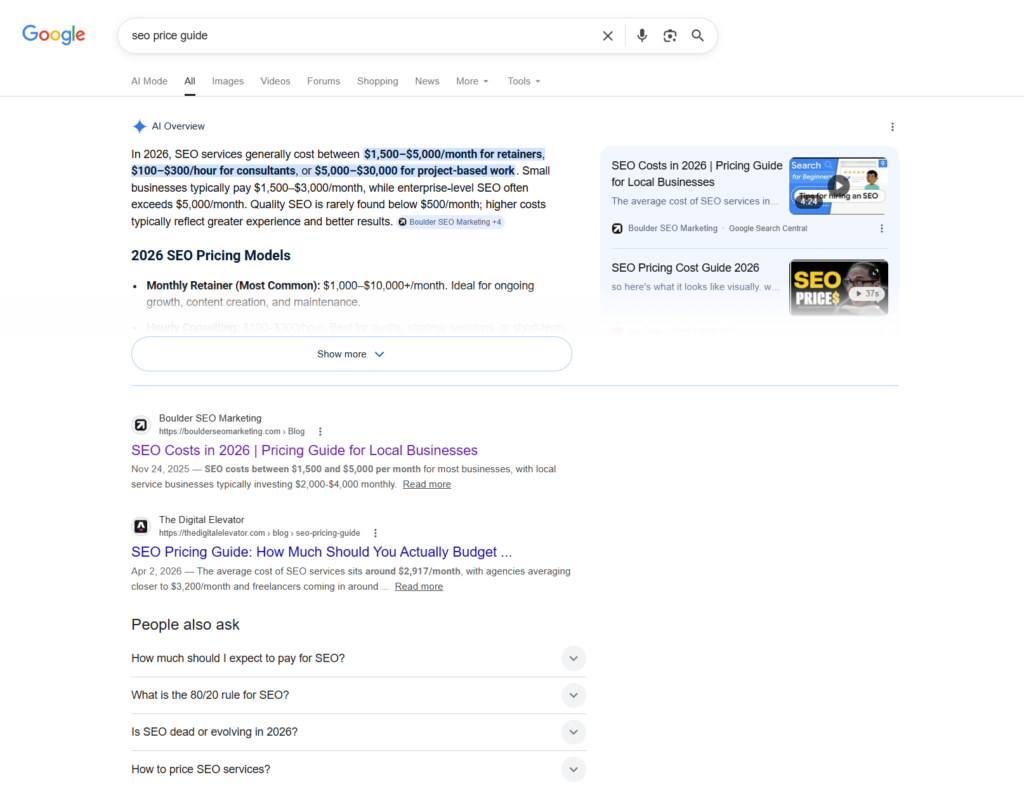Expand "Is SEO dead or evolving in 2026?"
This screenshot has width=1024, height=789.
click(x=573, y=732)
